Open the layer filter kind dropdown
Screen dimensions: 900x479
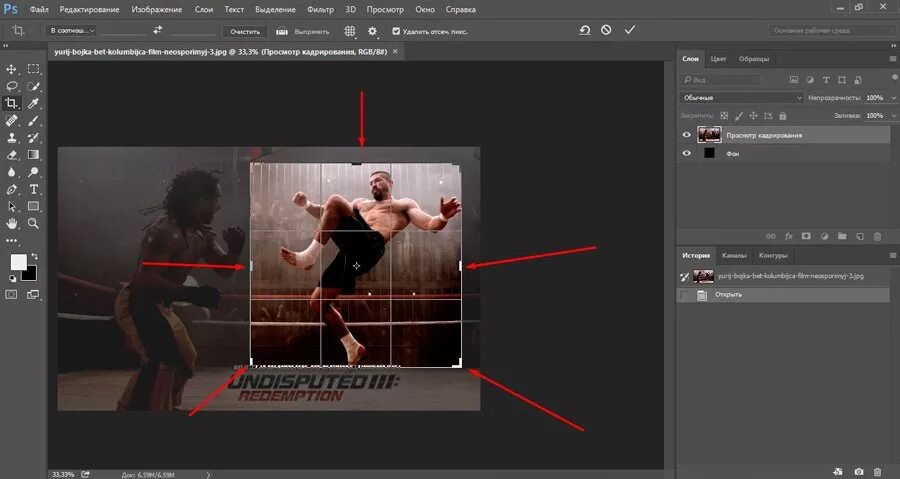721,80
